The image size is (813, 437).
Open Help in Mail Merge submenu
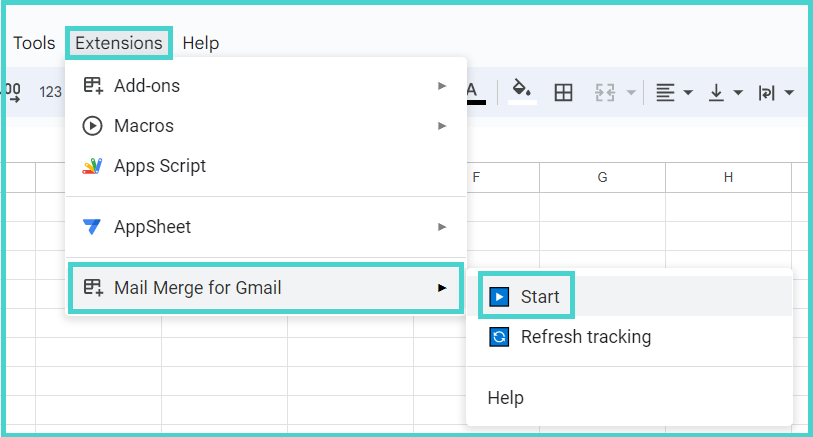coord(629,398)
